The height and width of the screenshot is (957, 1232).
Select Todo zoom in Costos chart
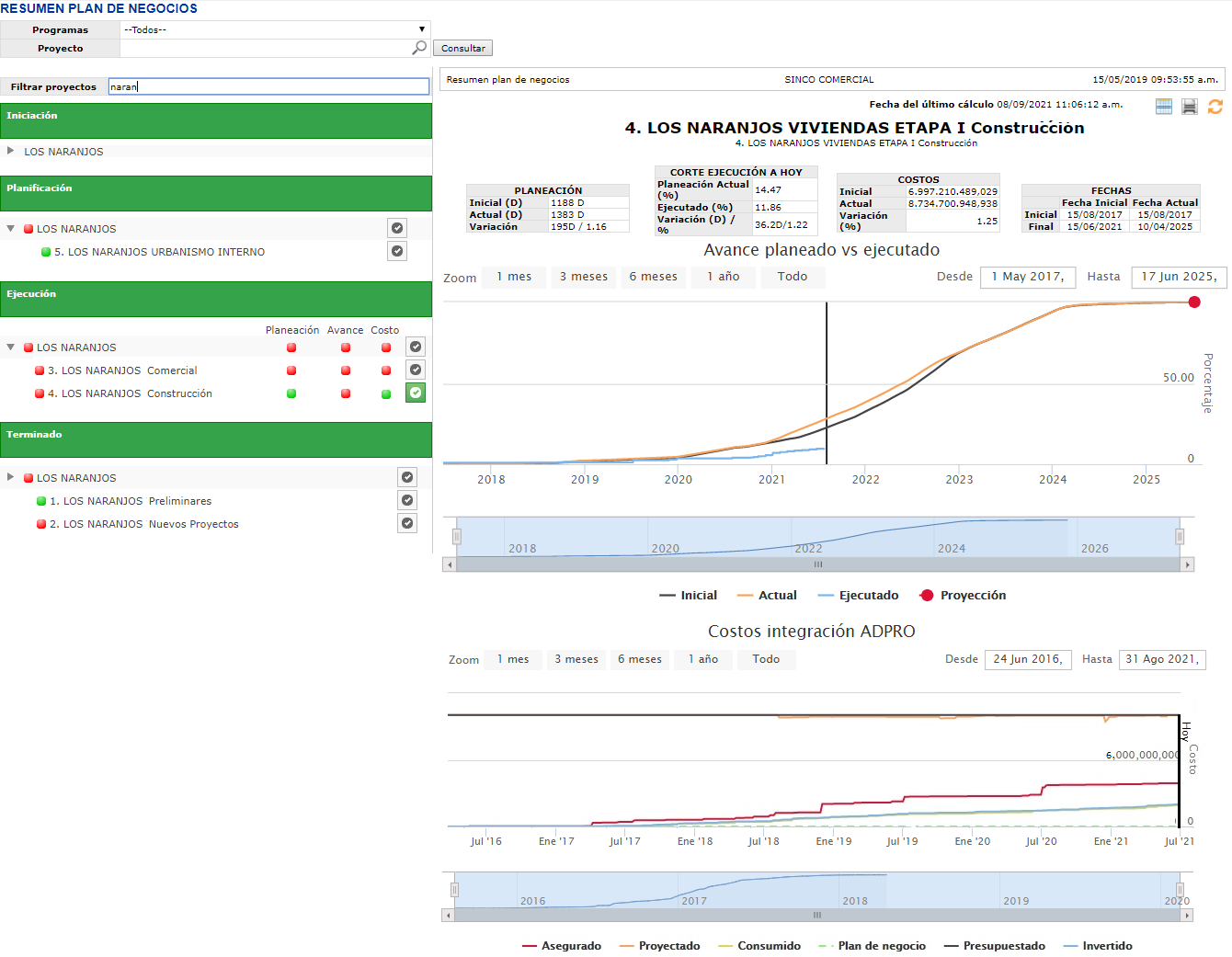pyautogui.click(x=766, y=659)
